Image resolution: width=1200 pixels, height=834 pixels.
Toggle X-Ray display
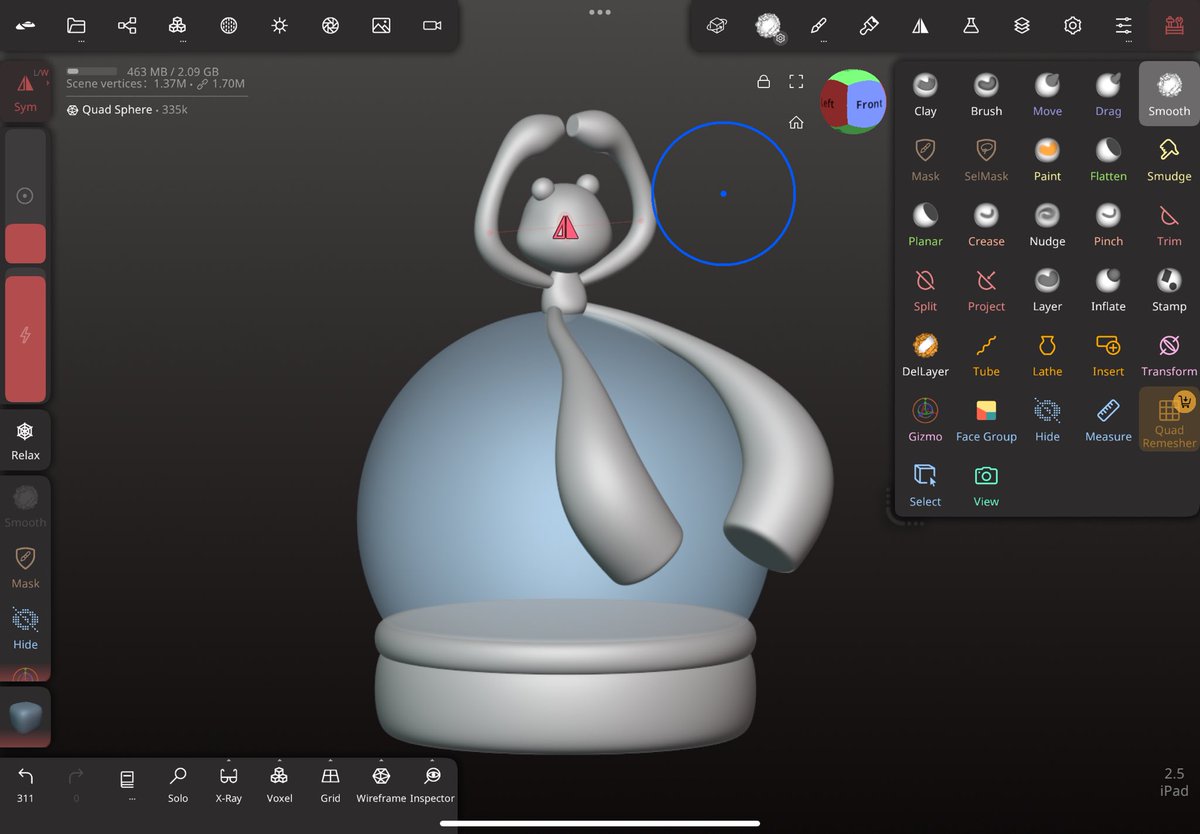tap(228, 785)
